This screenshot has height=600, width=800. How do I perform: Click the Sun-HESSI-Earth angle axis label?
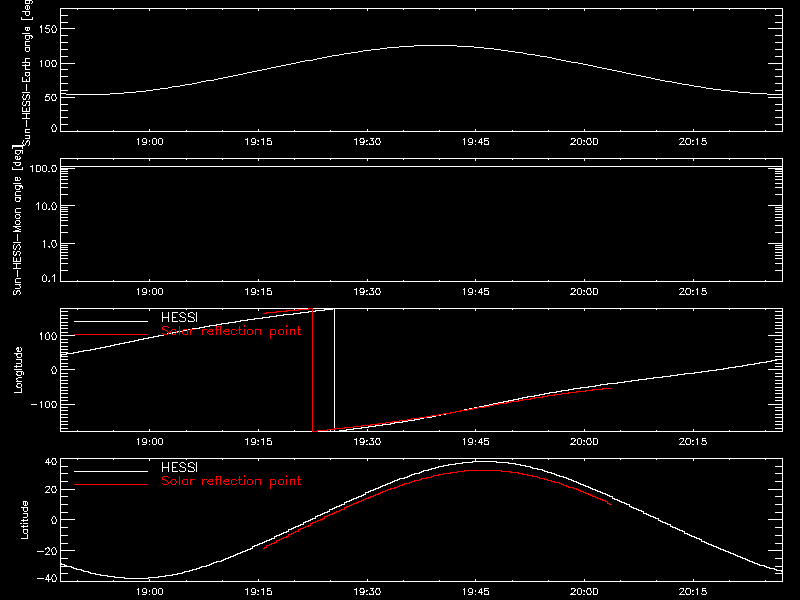[x=27, y=71]
